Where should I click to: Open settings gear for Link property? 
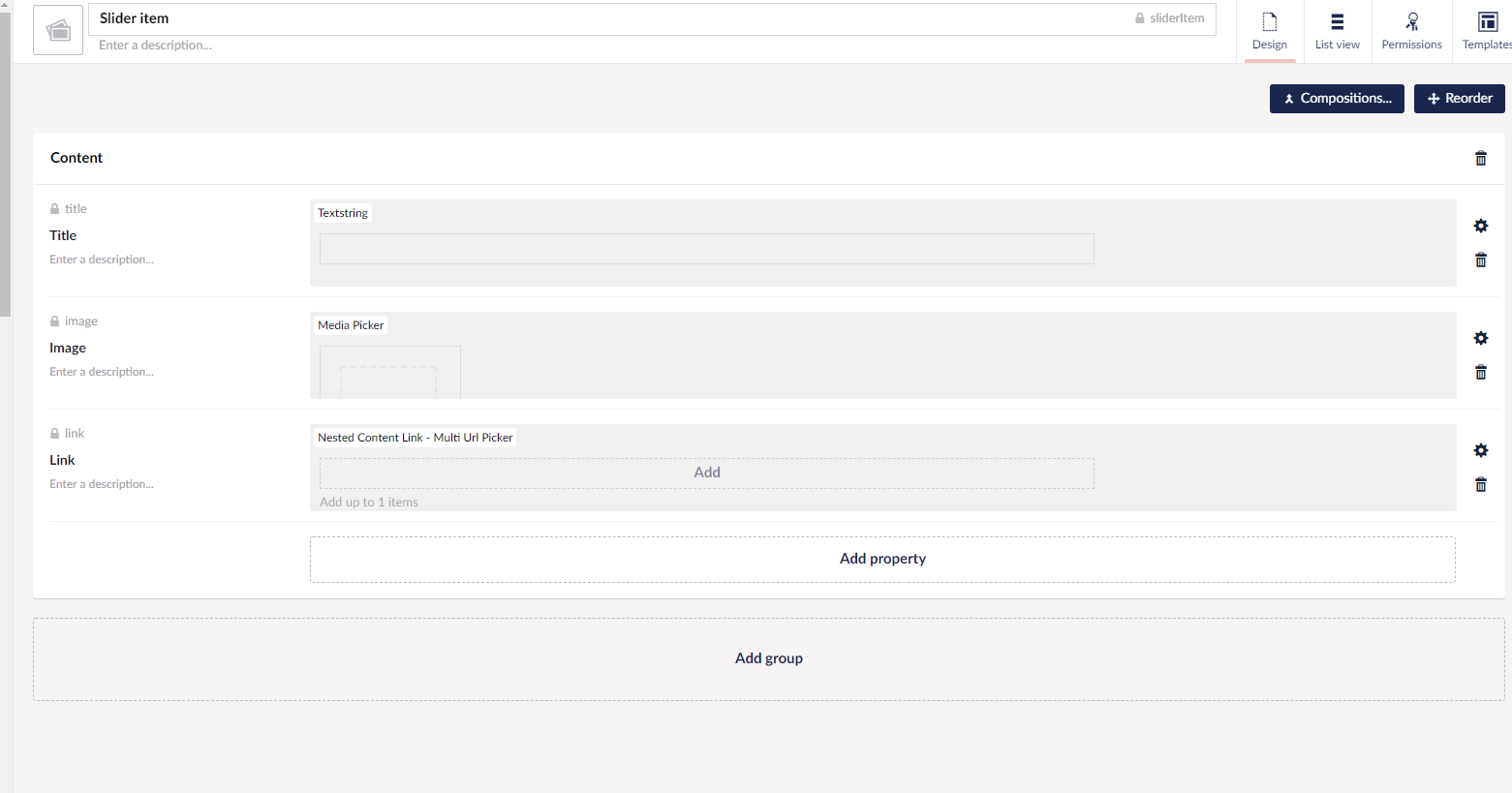[1480, 450]
